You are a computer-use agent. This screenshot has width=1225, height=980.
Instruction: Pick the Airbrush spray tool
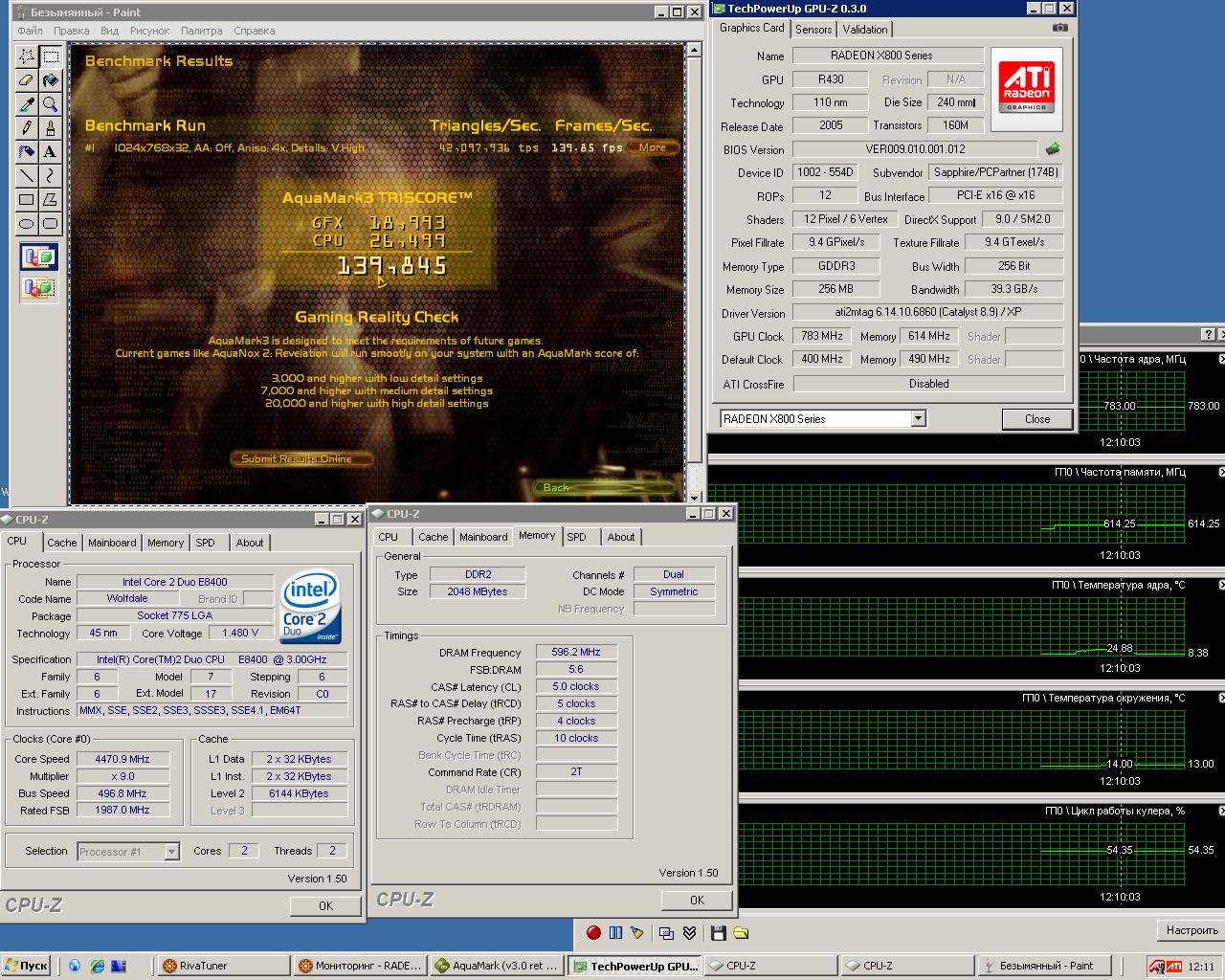point(27,151)
